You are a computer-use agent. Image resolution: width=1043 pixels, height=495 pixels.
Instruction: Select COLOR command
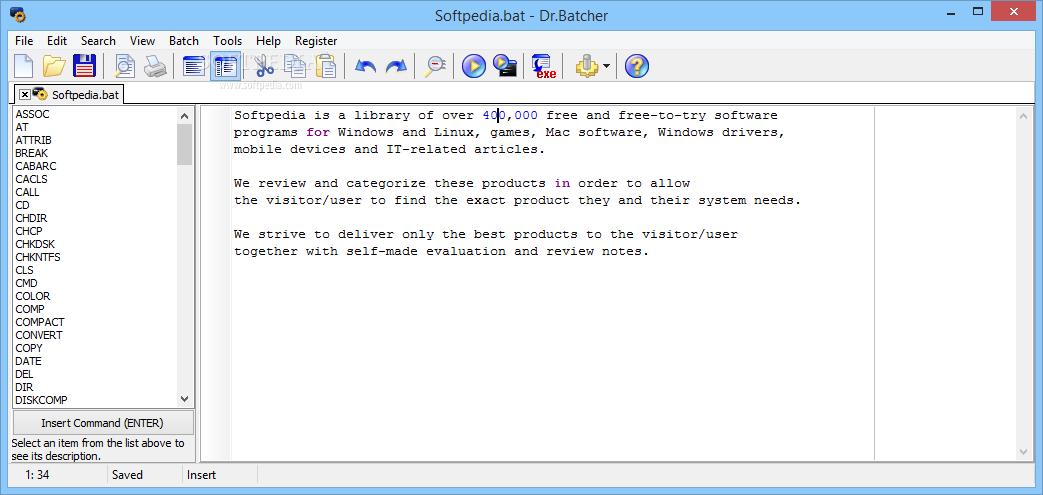click(94, 296)
